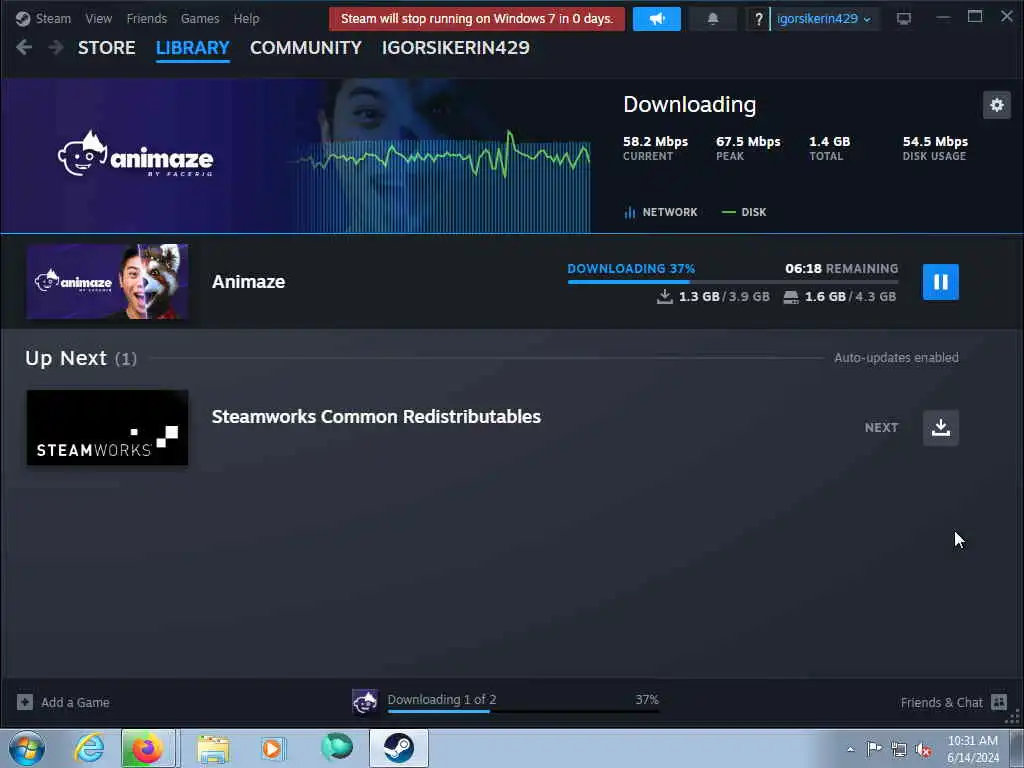This screenshot has width=1024, height=768.
Task: Go back with the left arrow
Action: click(24, 47)
